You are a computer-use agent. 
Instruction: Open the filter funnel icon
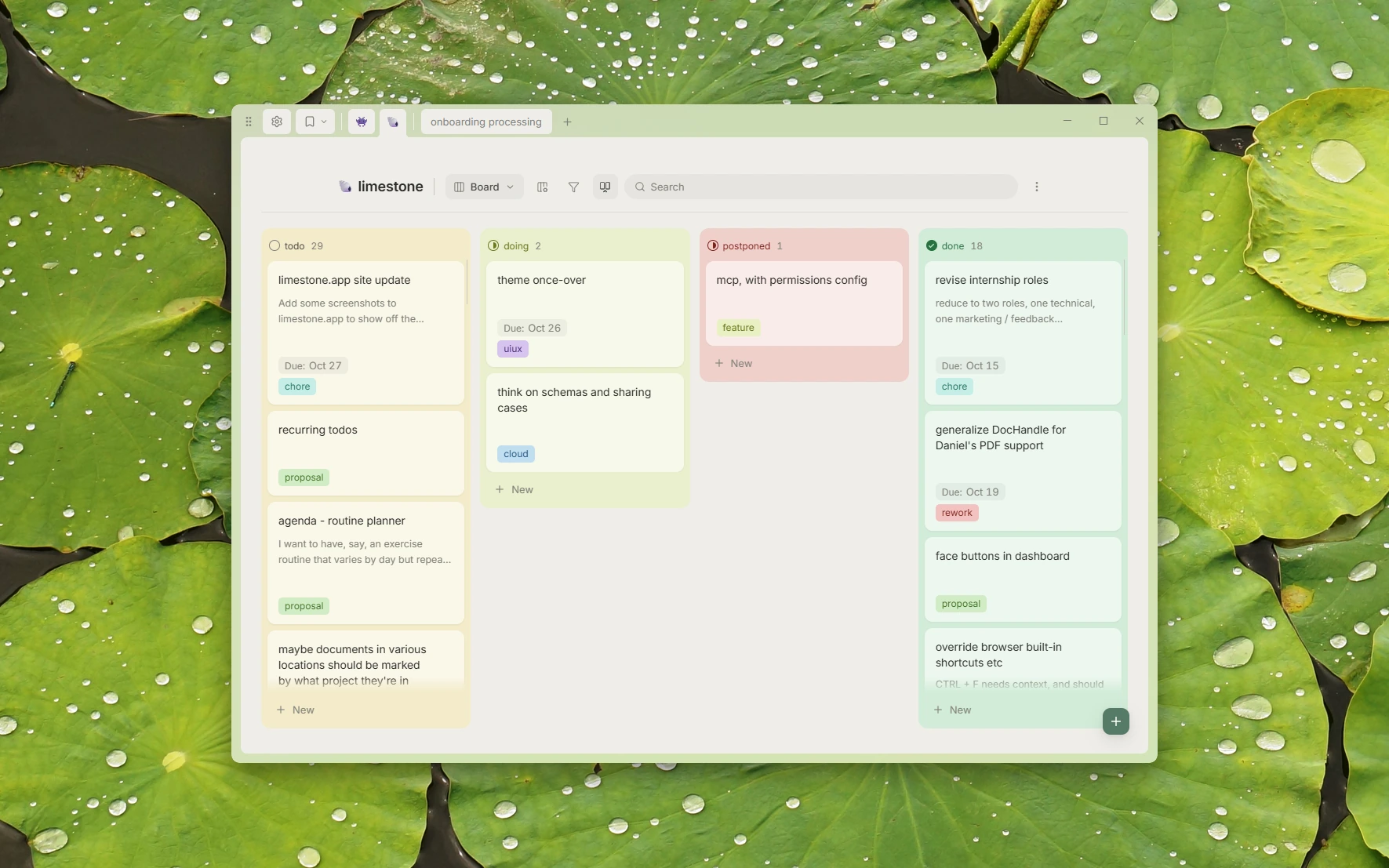point(573,187)
